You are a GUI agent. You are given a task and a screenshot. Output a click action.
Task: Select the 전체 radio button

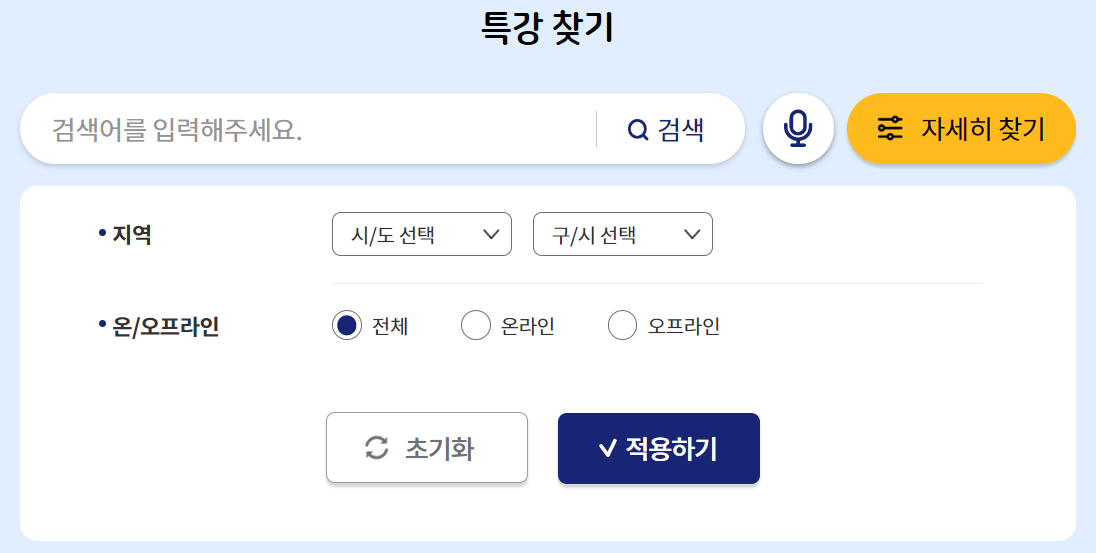[347, 325]
